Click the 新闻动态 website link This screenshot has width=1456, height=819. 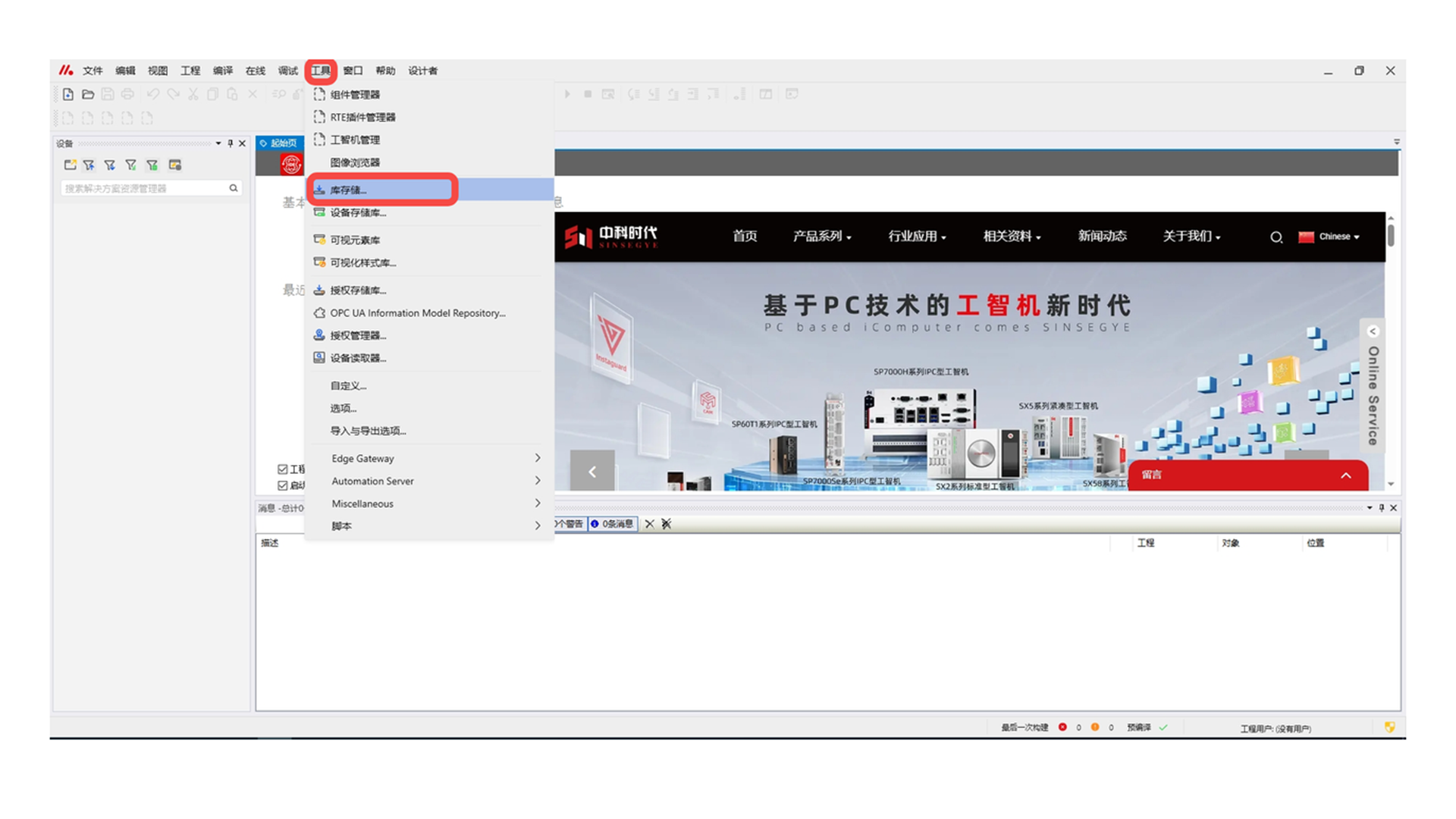pyautogui.click(x=1102, y=236)
